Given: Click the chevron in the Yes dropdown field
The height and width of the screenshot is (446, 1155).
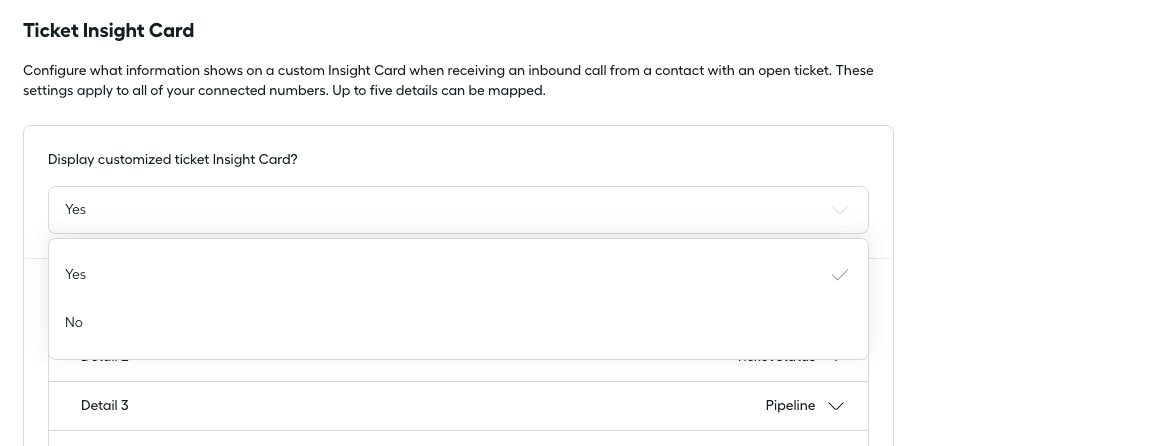Looking at the screenshot, I should point(839,210).
